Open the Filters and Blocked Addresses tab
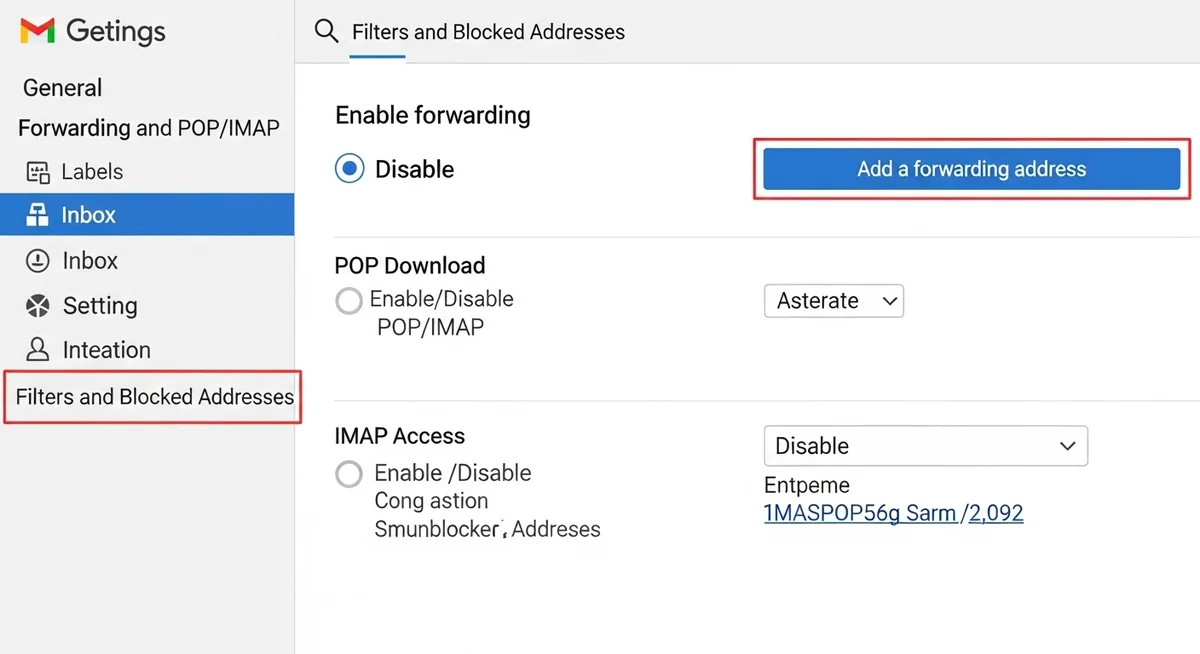1200x654 pixels. click(x=488, y=31)
